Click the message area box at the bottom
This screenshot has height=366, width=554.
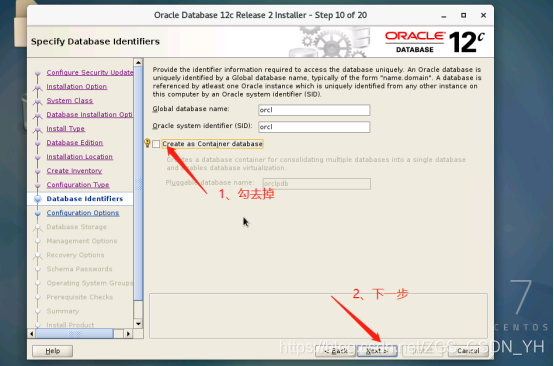318,316
